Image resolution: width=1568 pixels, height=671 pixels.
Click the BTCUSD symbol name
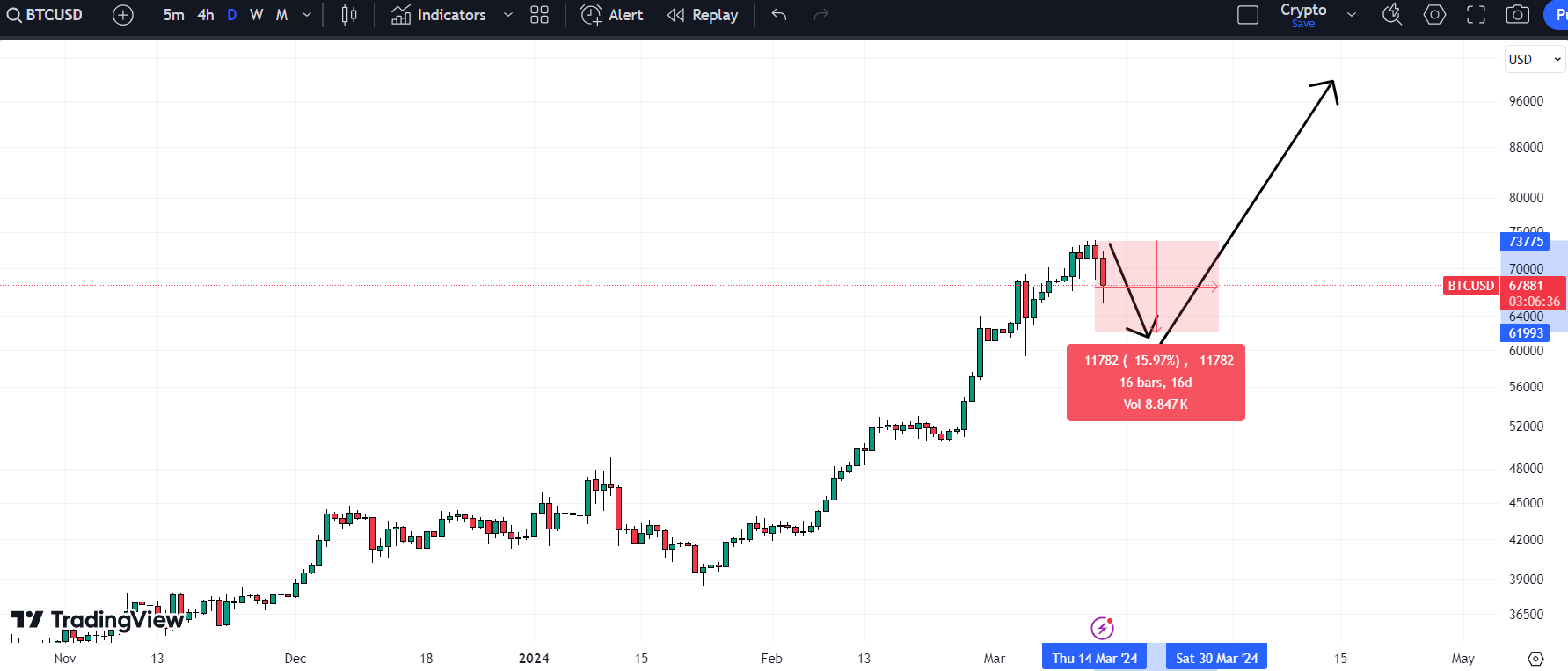coord(53,14)
